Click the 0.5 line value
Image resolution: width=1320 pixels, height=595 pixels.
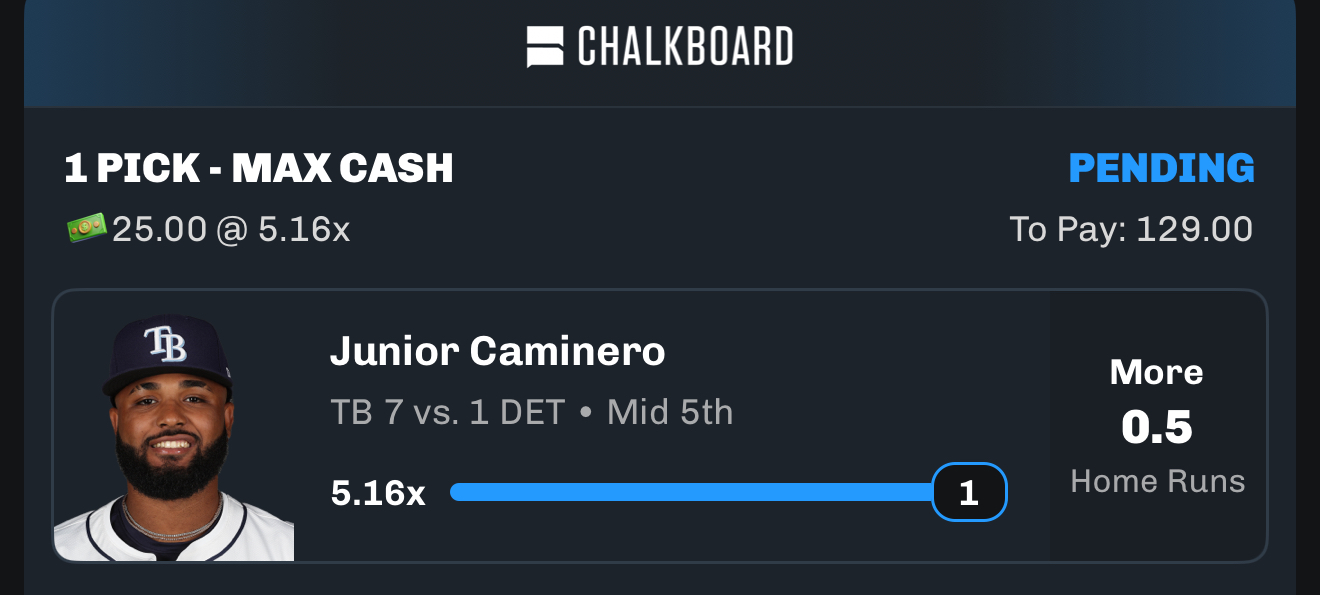1157,428
